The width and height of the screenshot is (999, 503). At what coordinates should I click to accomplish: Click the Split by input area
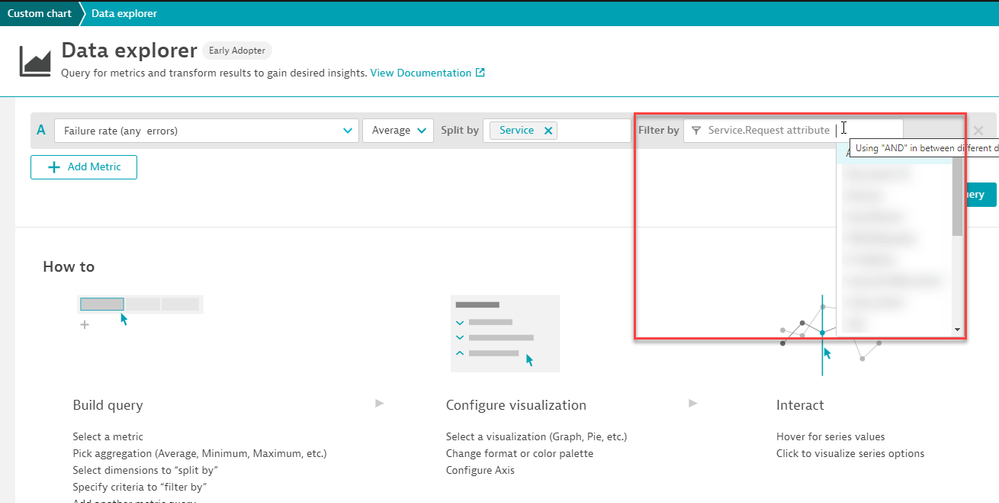[x=596, y=130]
